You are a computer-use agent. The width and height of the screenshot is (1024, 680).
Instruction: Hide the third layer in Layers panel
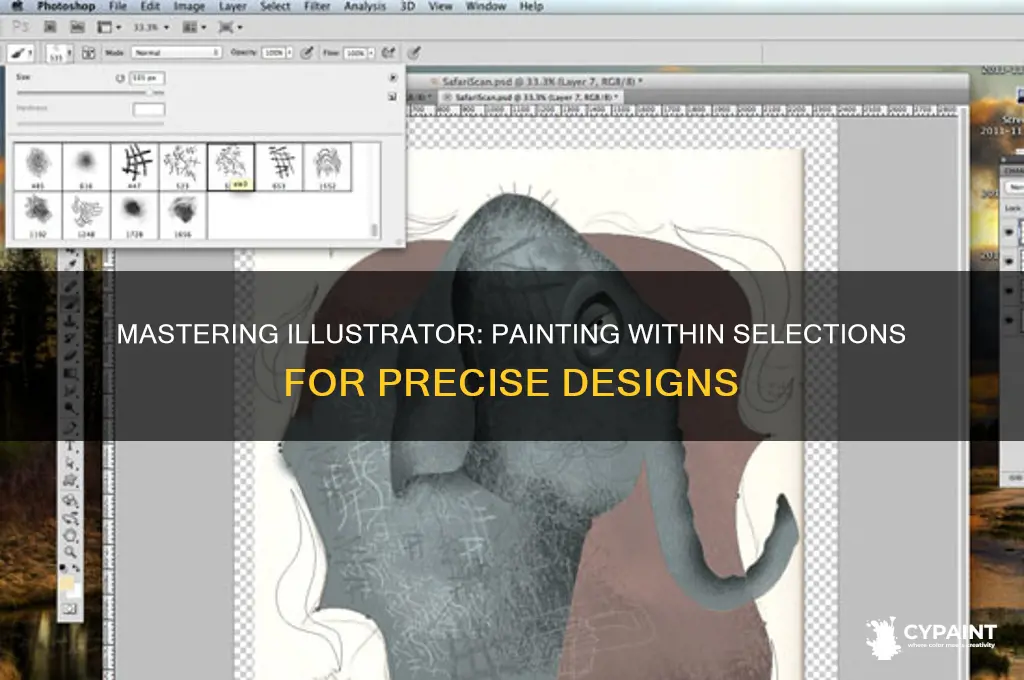tap(1009, 290)
